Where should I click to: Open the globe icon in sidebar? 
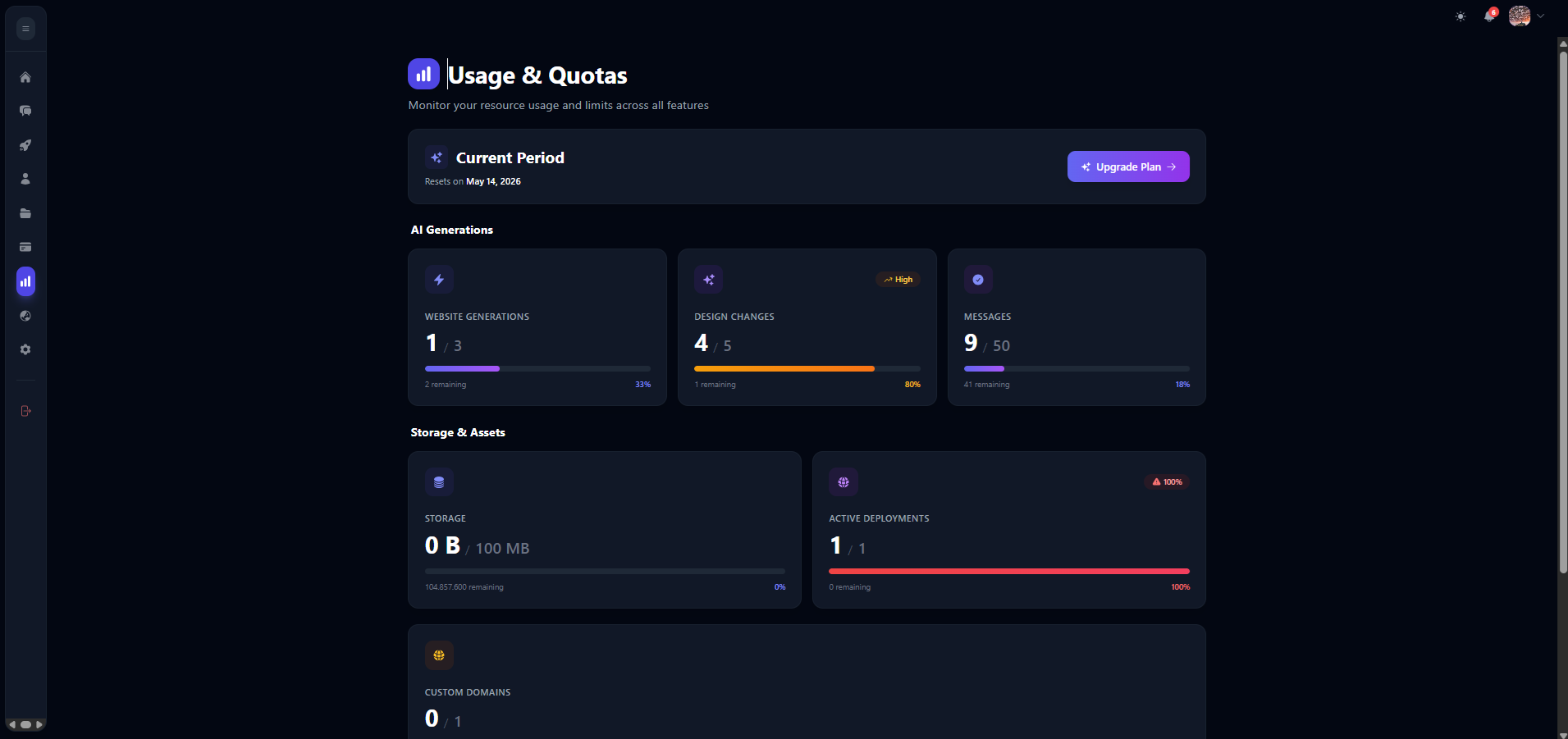pyautogui.click(x=25, y=316)
